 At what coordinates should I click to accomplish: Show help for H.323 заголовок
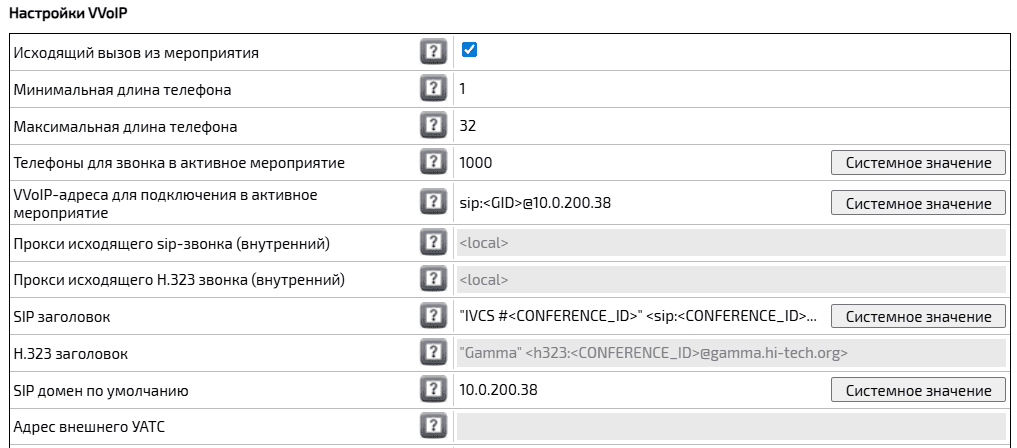(x=433, y=353)
